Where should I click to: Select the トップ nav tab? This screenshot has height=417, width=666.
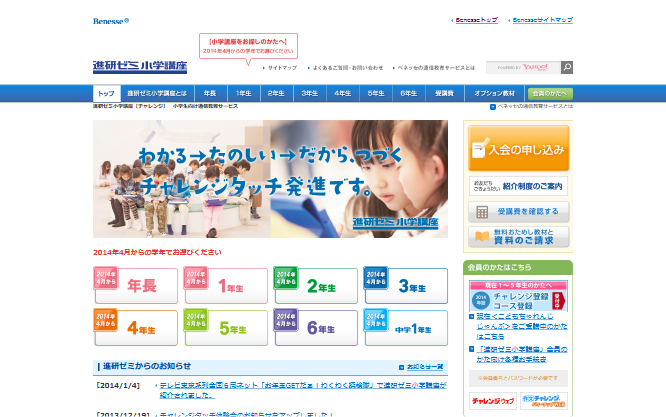pos(106,93)
